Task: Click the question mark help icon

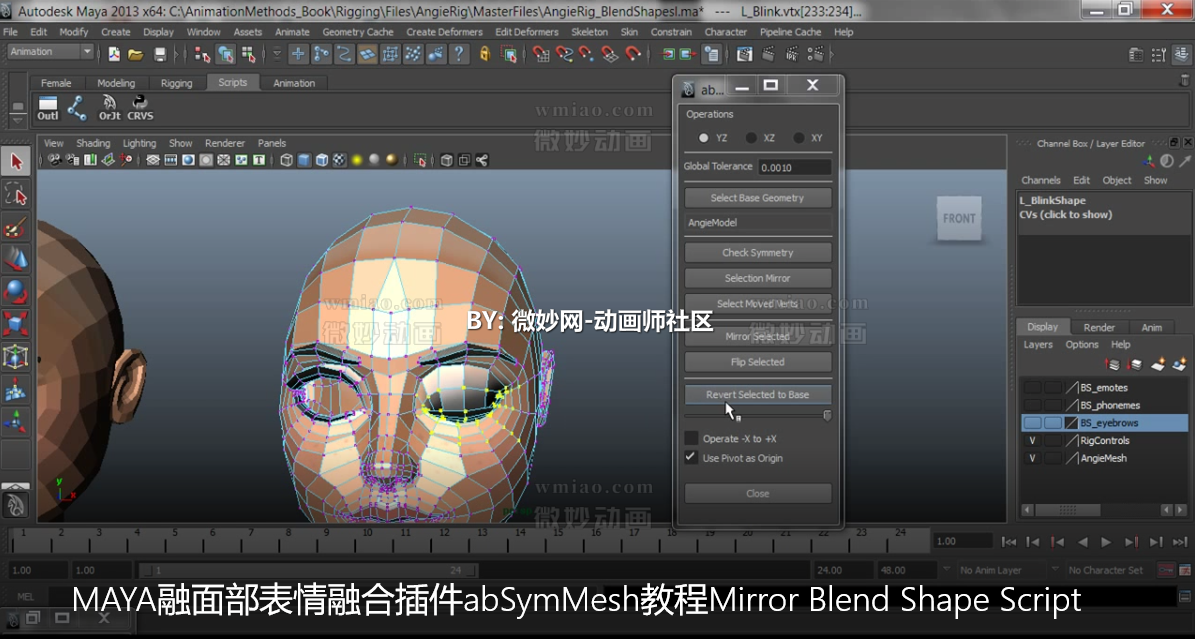Action: tap(459, 54)
